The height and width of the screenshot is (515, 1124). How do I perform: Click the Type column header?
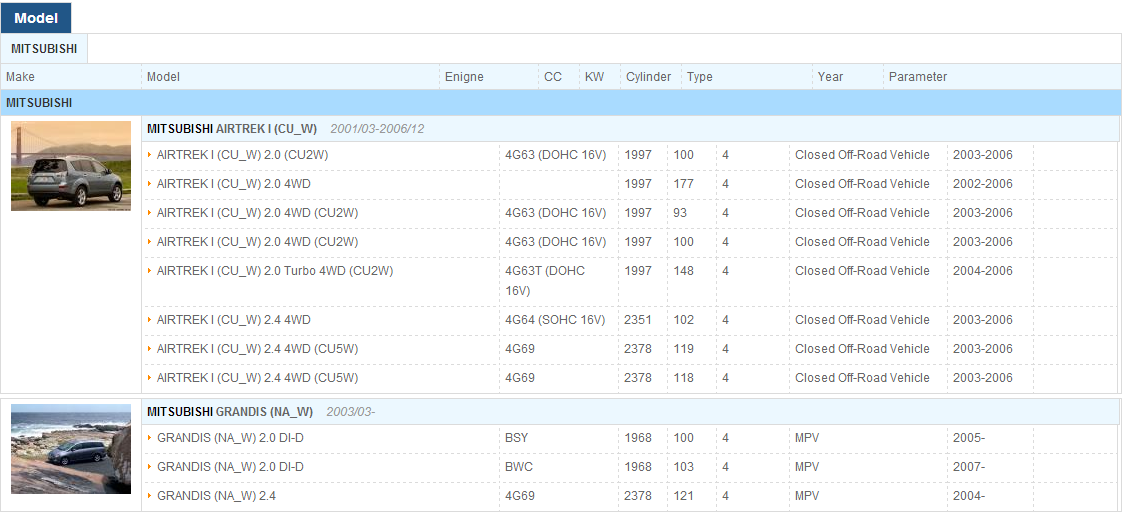click(700, 77)
